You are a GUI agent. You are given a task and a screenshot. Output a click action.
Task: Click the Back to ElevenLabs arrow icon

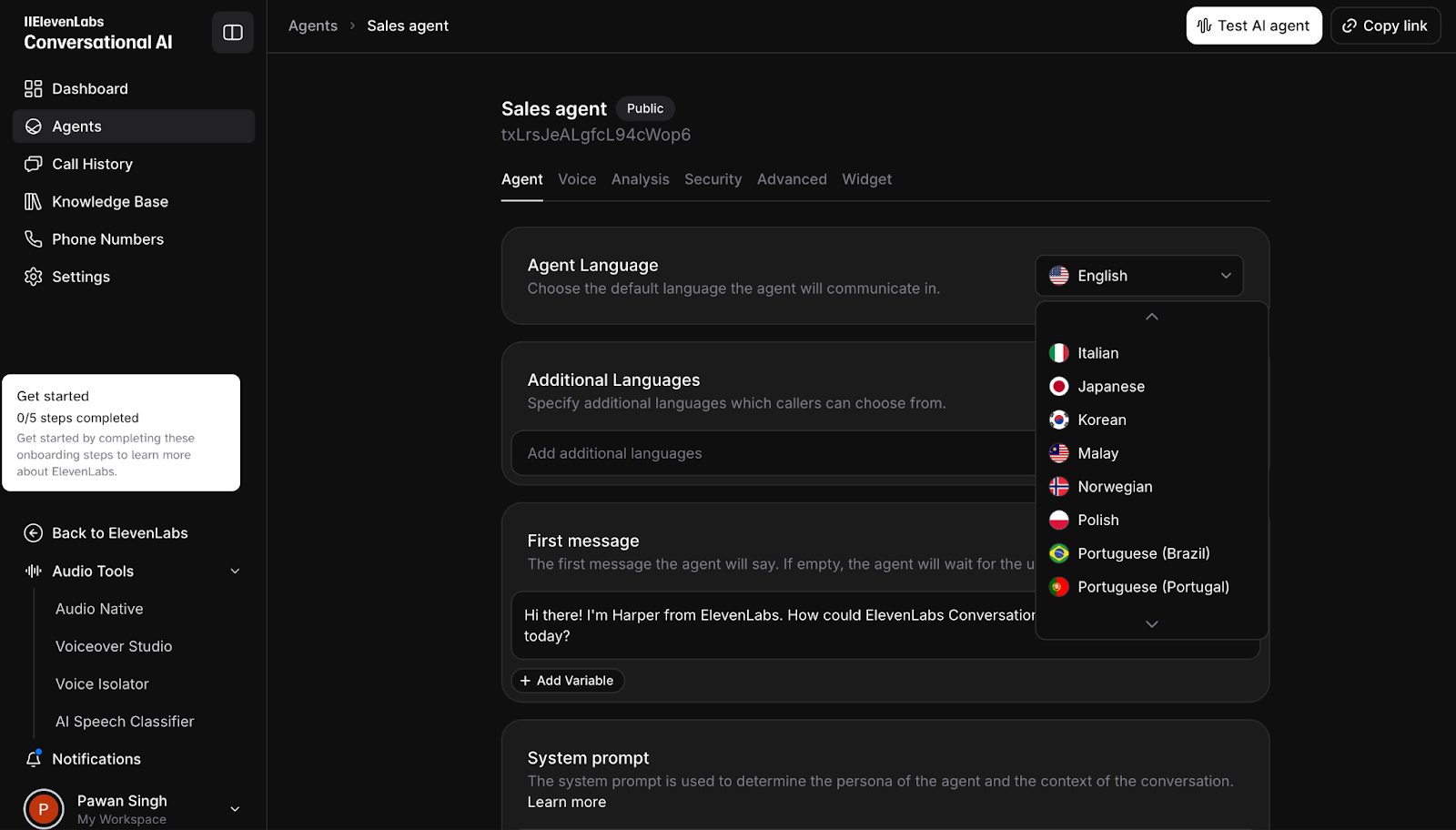tap(34, 533)
